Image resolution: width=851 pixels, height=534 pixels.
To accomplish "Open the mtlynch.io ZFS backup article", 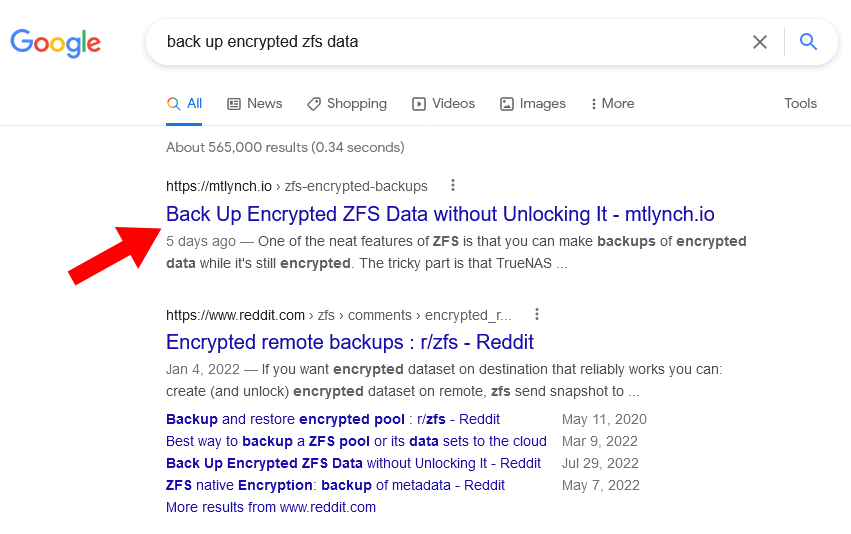I will point(440,214).
